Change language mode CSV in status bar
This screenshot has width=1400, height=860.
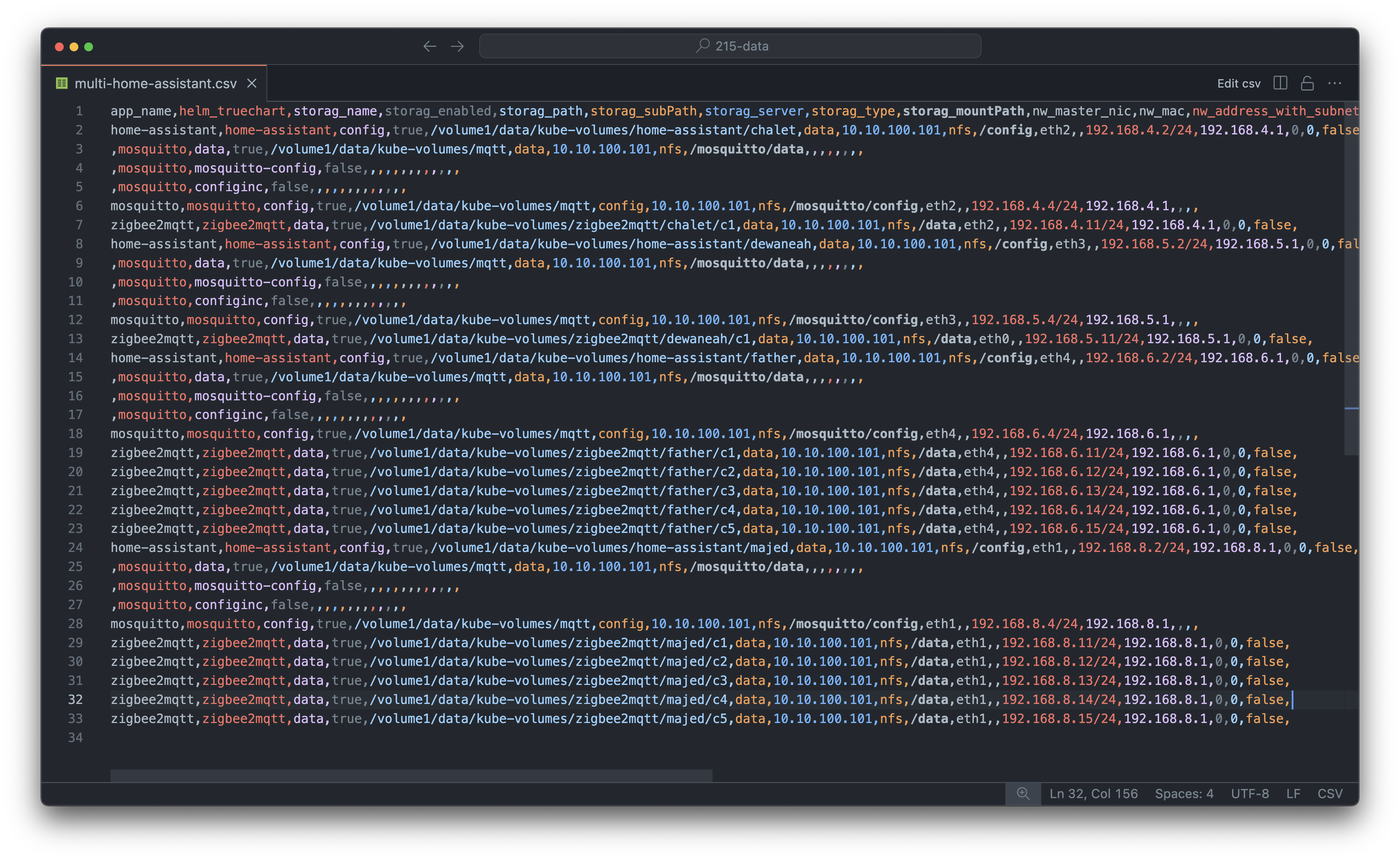point(1330,793)
